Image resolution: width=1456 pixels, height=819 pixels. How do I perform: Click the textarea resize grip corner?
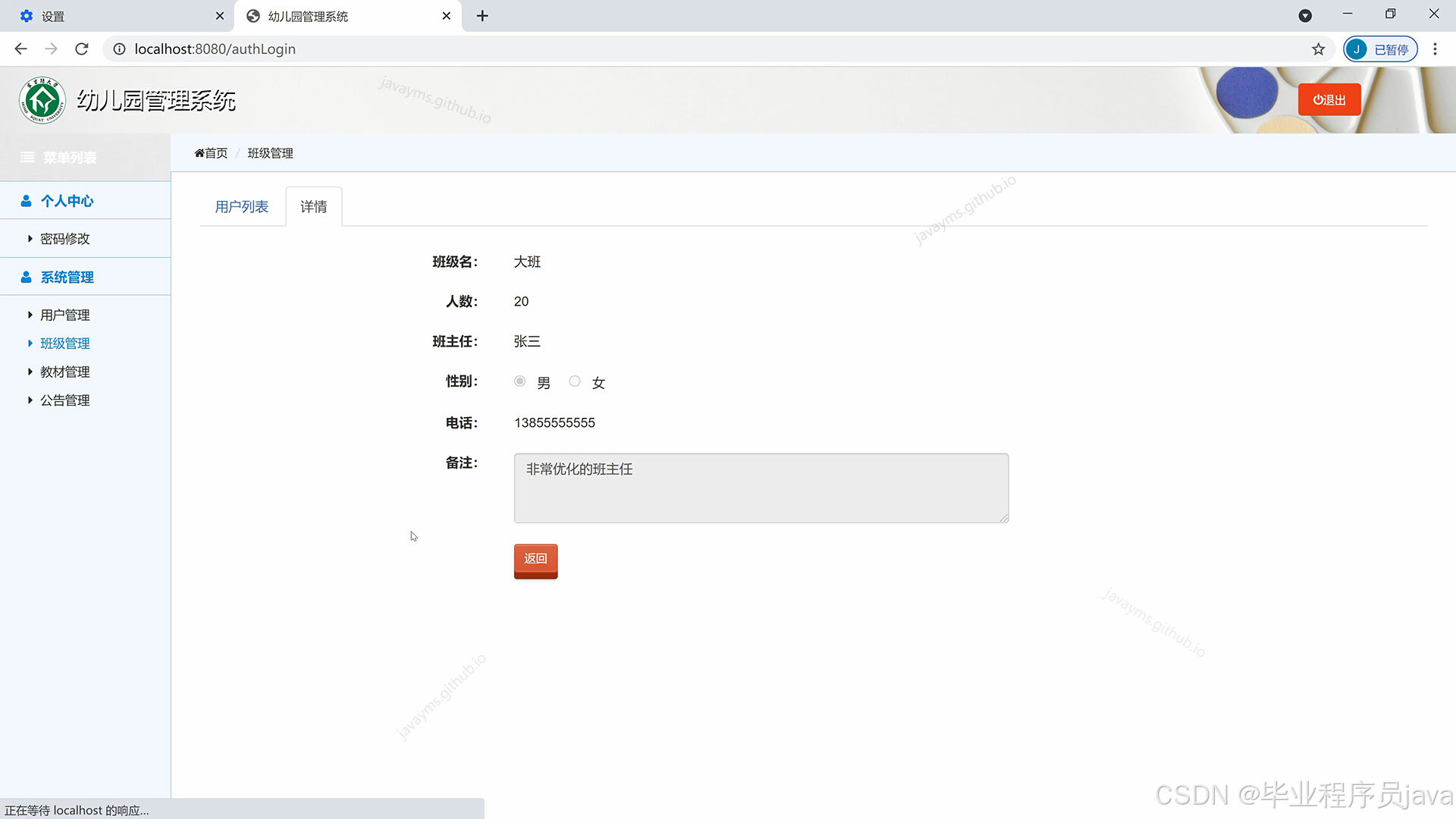(1003, 518)
